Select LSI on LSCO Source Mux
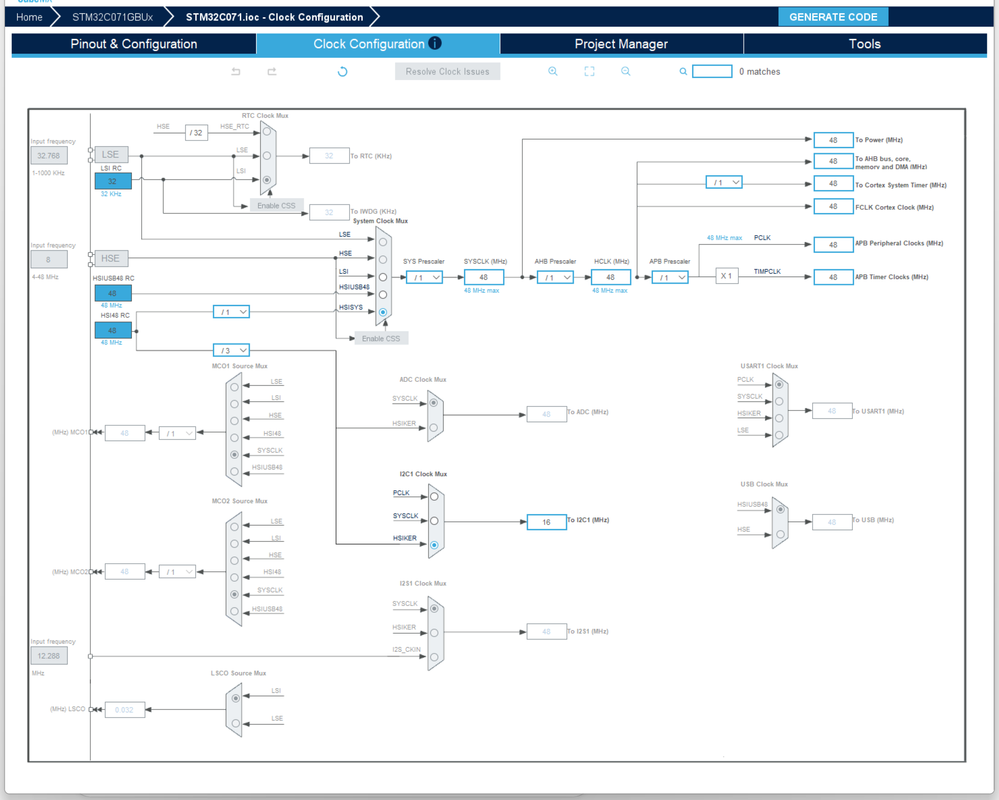Image resolution: width=999 pixels, height=800 pixels. point(236,698)
